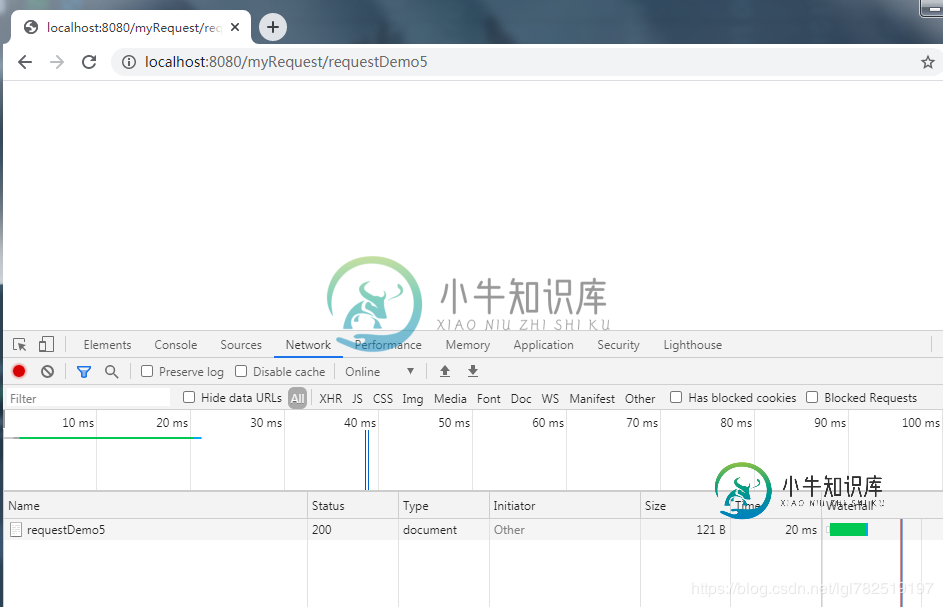
Task: Go forward with the forward arrow
Action: click(x=57, y=62)
